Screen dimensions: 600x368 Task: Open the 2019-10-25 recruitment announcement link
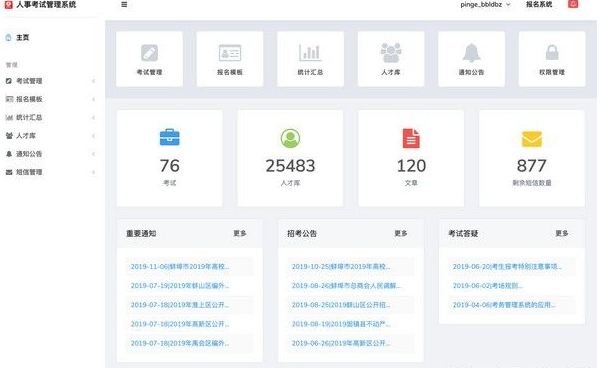click(341, 267)
